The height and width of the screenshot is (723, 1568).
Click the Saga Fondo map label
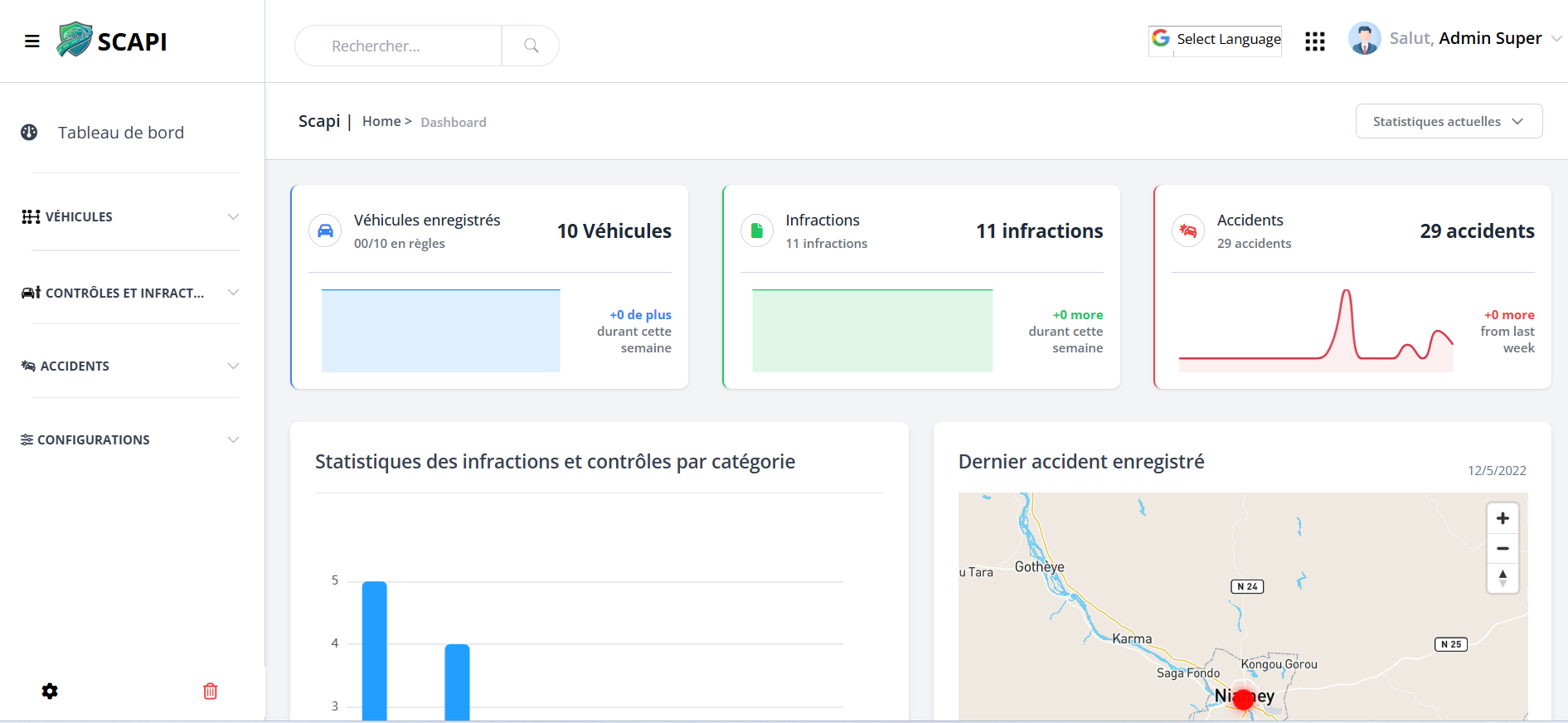(x=1188, y=673)
